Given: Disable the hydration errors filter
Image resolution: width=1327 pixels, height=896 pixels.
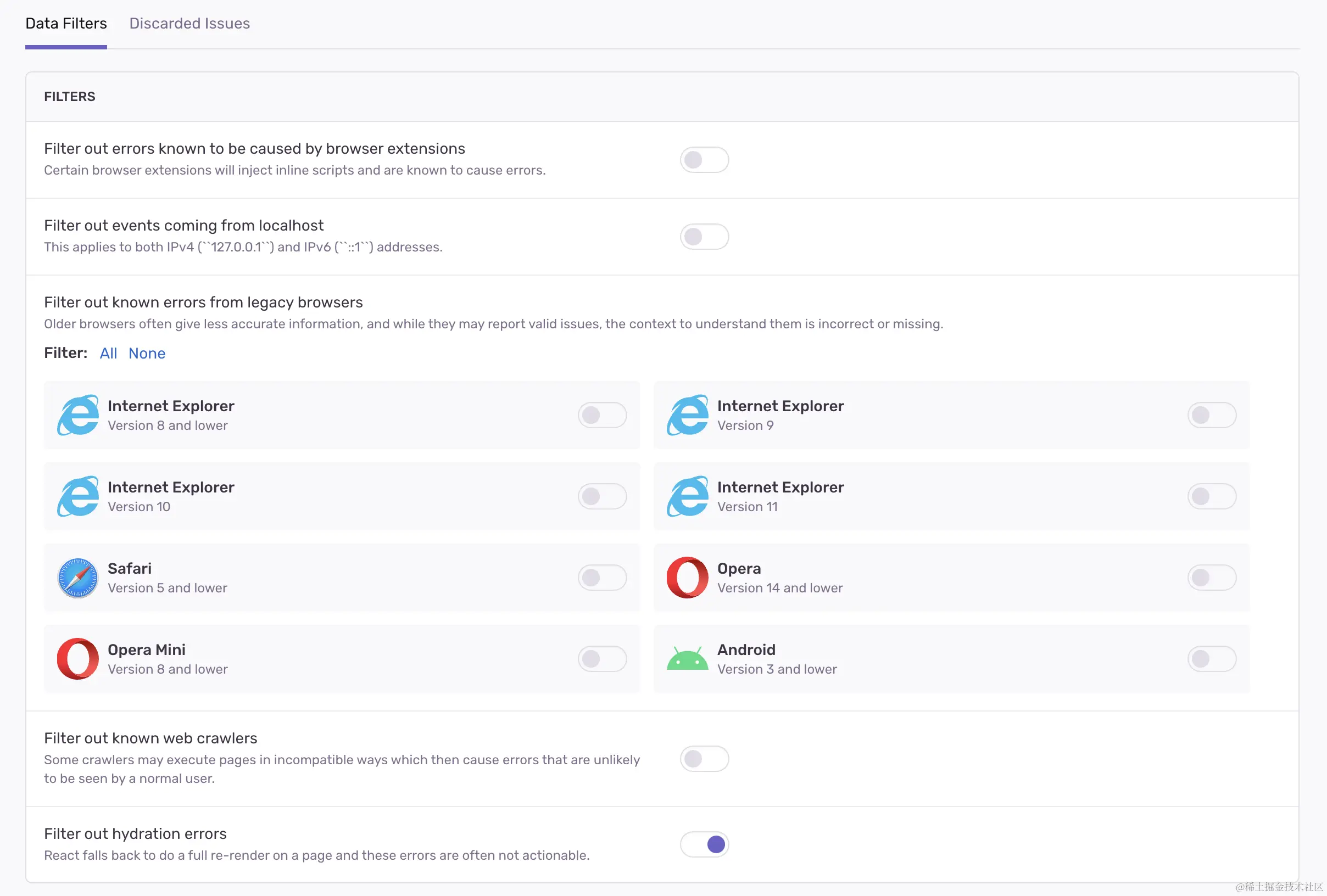Looking at the screenshot, I should tap(704, 844).
